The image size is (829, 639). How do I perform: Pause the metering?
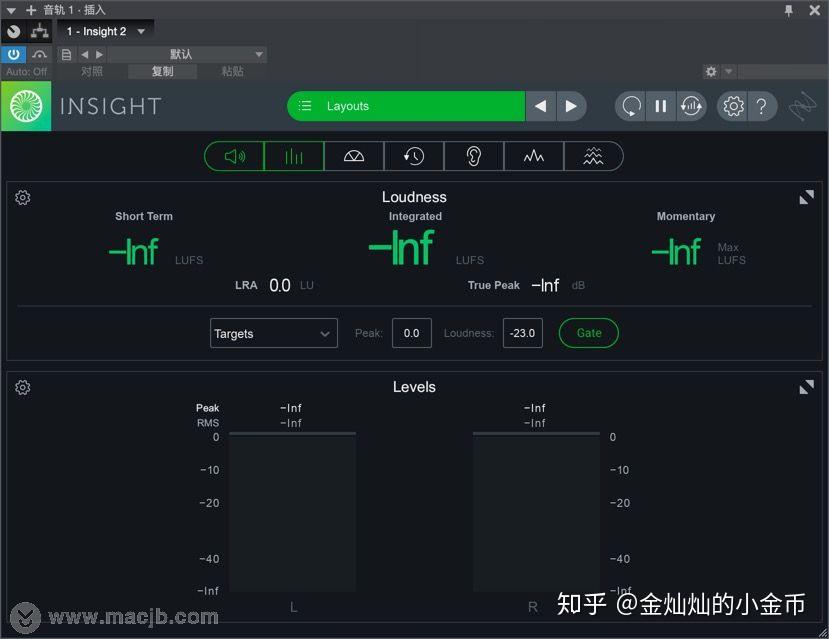(661, 106)
